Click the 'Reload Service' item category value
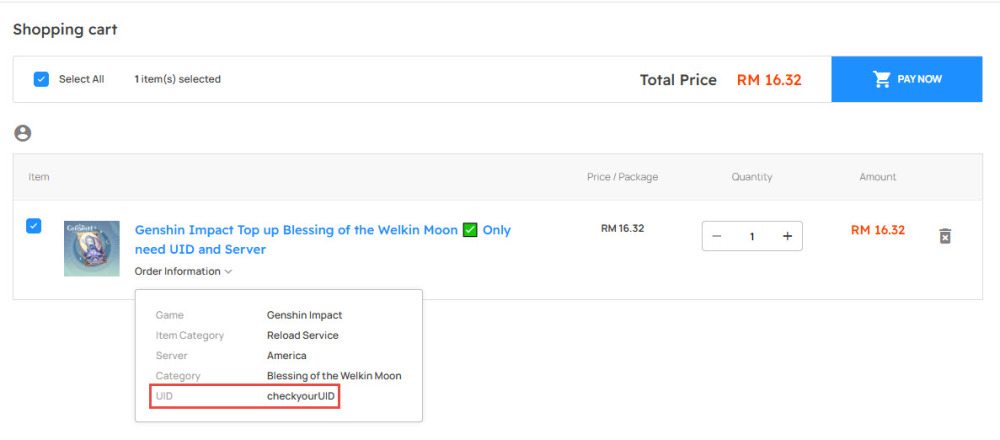Screen dimensions: 1000x440 (x=303, y=335)
